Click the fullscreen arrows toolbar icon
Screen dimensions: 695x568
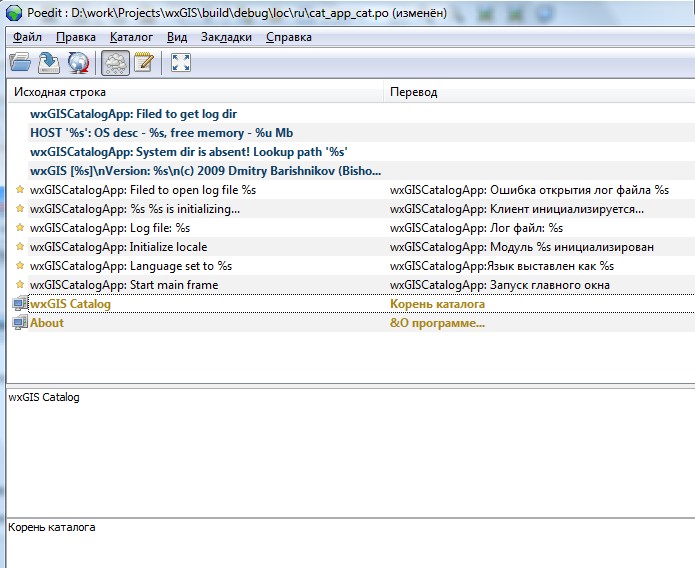[x=181, y=63]
